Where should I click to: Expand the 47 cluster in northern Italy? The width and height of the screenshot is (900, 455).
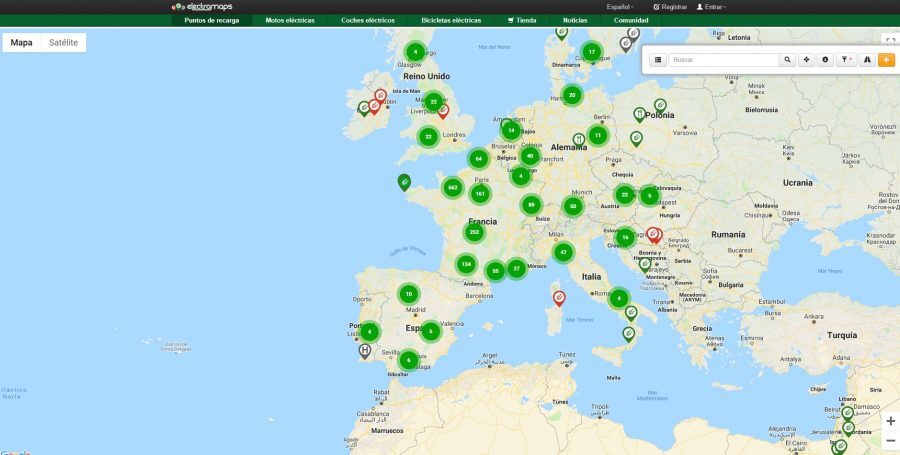click(x=563, y=252)
